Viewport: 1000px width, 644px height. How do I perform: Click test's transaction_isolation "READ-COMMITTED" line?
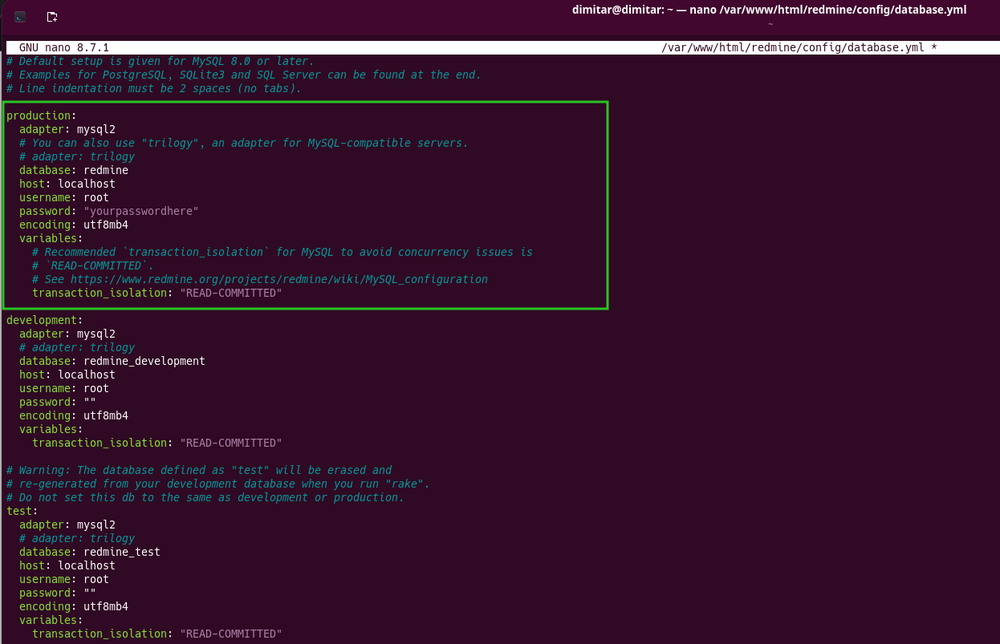click(x=157, y=634)
